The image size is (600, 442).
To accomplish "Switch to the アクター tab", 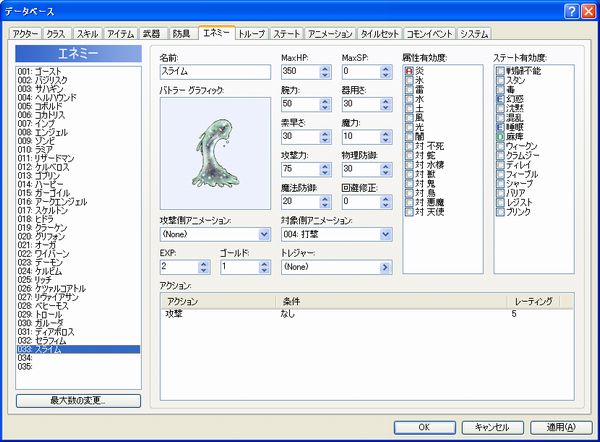I will [x=25, y=34].
